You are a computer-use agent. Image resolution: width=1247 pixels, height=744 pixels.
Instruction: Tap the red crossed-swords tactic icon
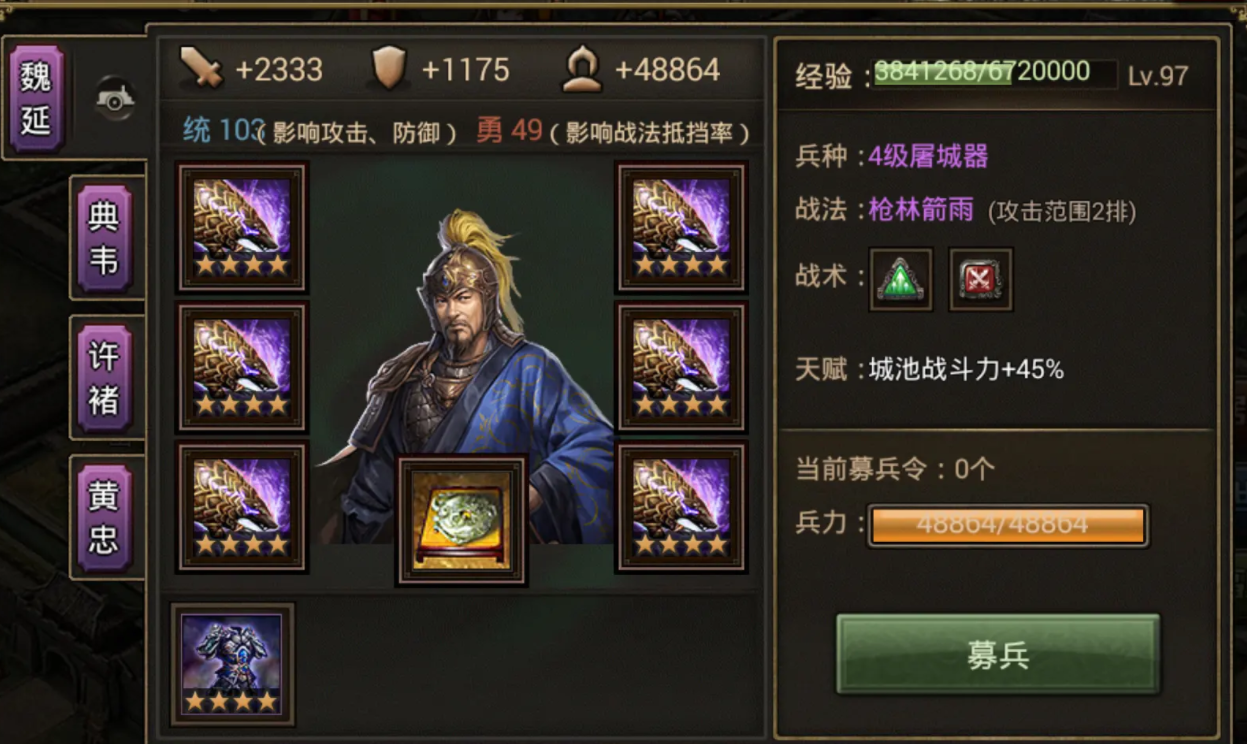[x=980, y=279]
